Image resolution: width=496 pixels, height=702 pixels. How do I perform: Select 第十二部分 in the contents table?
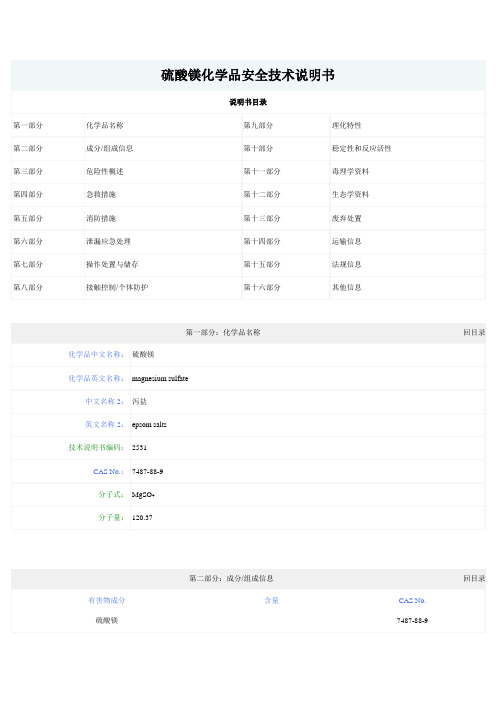pos(262,194)
